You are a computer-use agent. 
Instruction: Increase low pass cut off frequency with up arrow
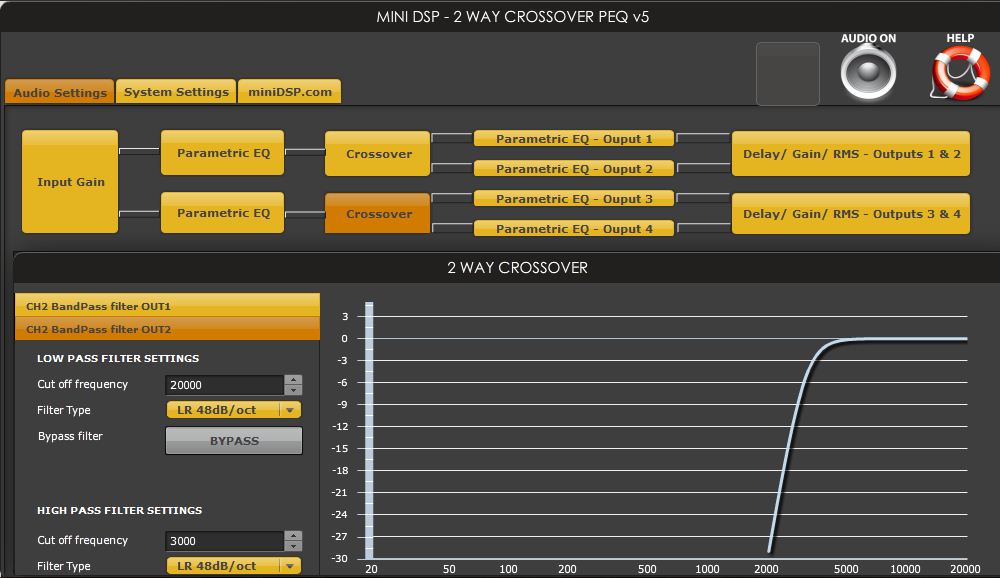[x=293, y=380]
